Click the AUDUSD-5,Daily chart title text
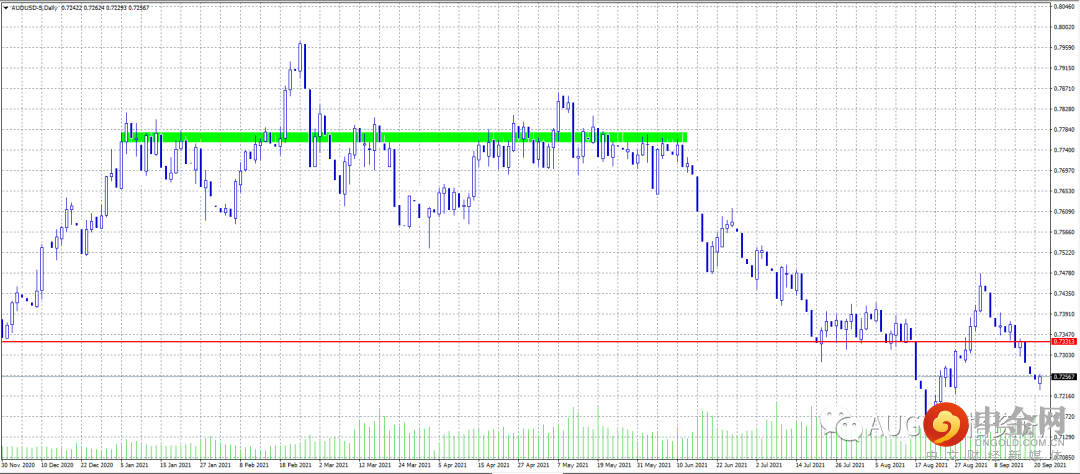1080x474 pixels. coord(34,7)
